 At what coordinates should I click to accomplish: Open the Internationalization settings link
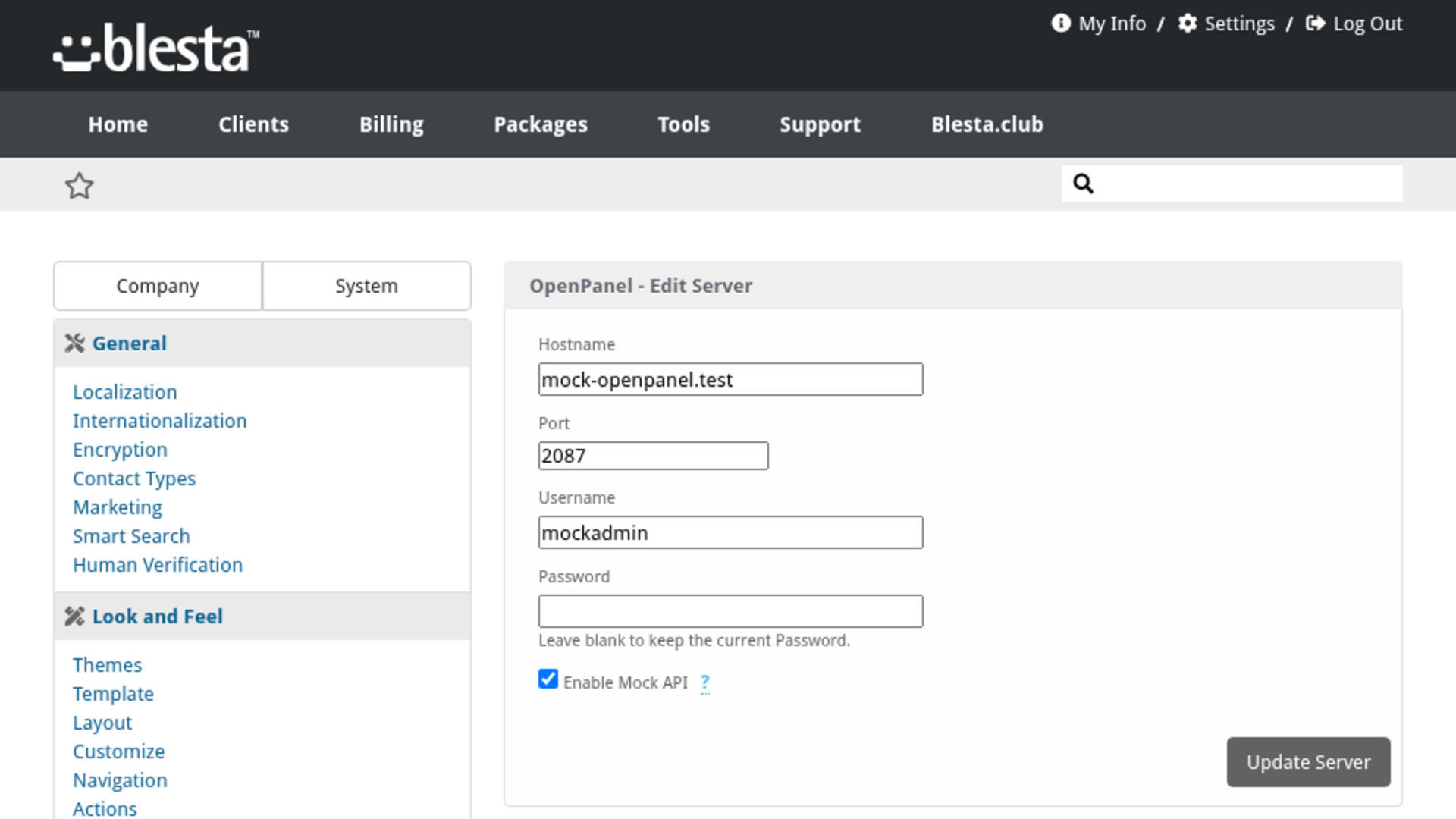[159, 421]
